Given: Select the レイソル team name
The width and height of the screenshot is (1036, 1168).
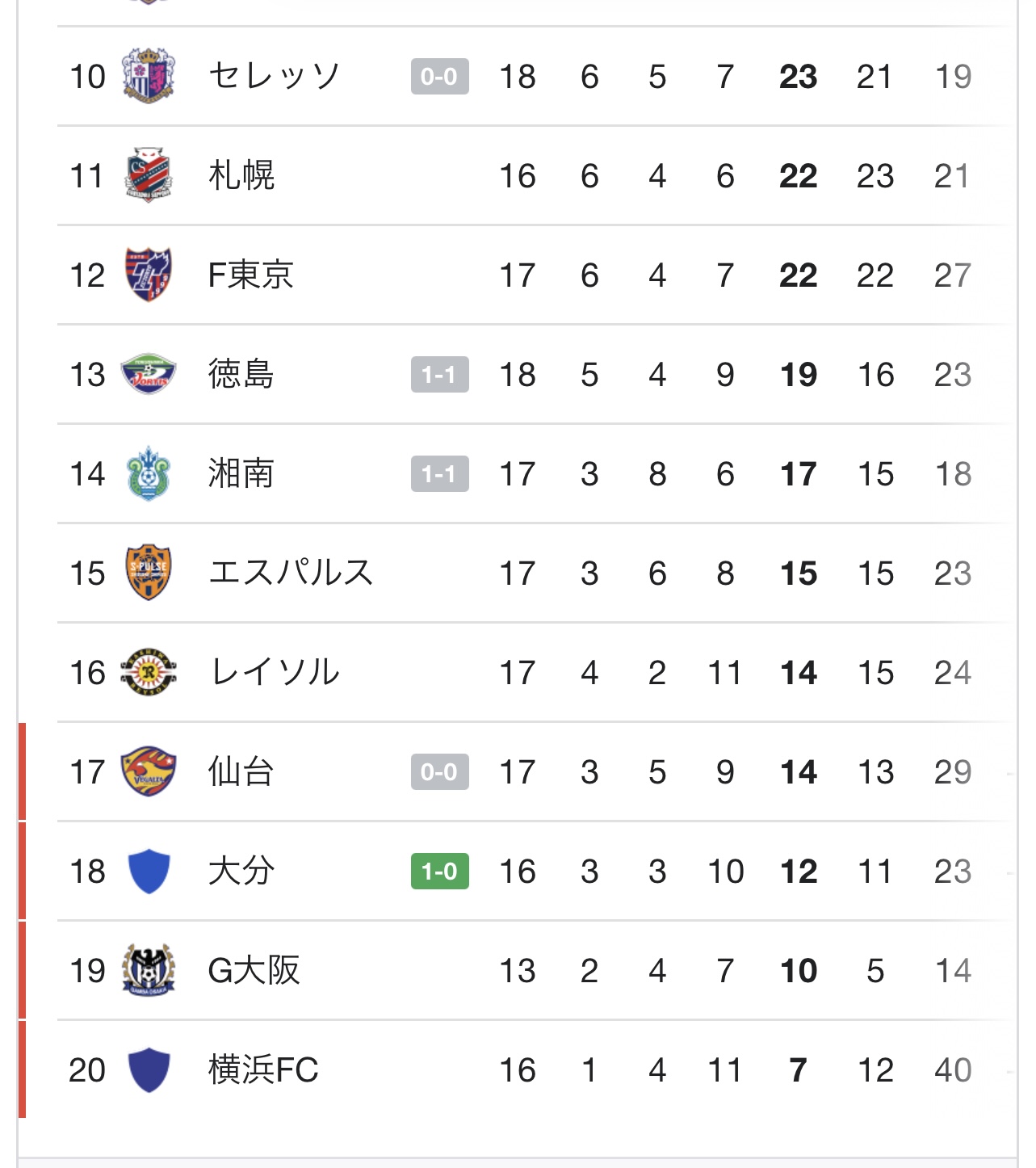Looking at the screenshot, I should [x=274, y=672].
